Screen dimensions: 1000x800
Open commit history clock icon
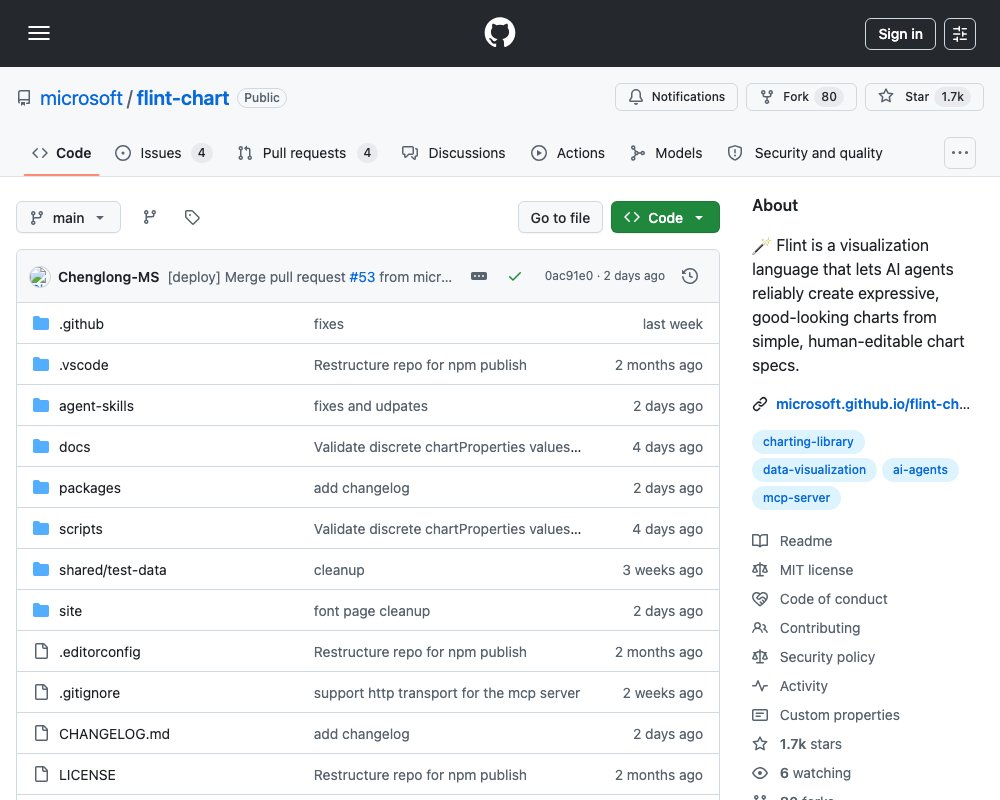pyautogui.click(x=690, y=276)
